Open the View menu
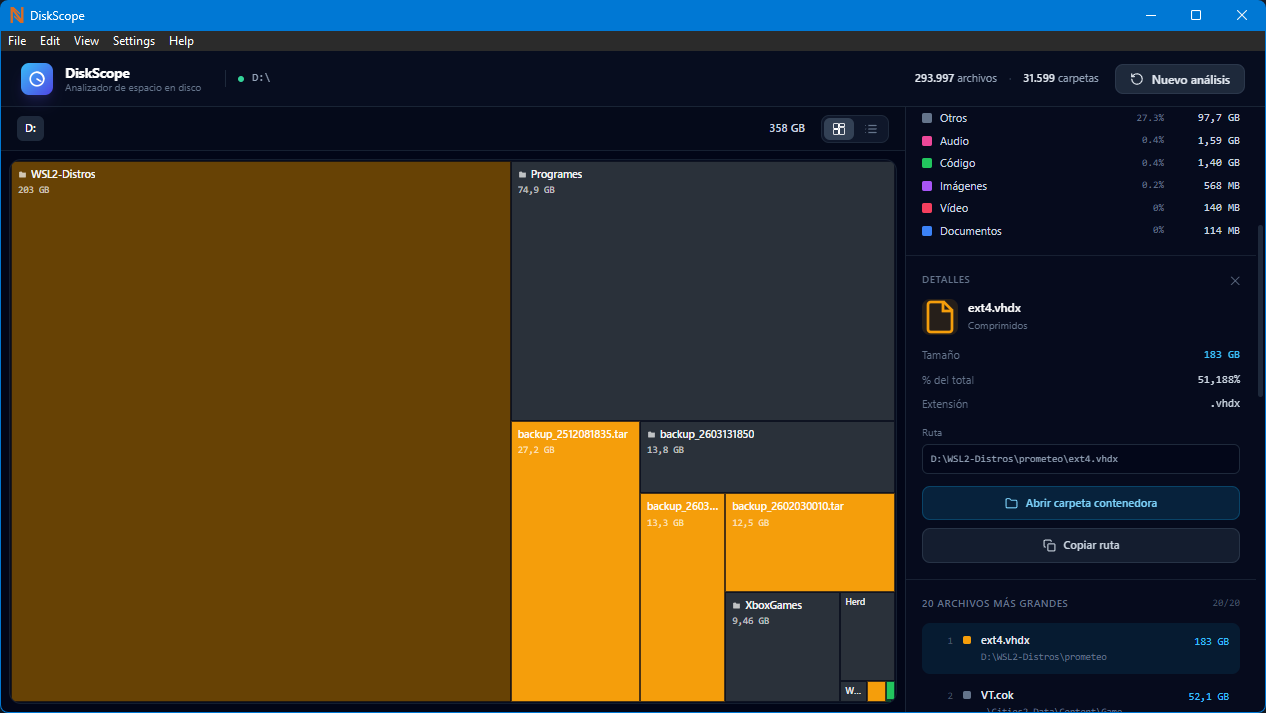This screenshot has height=713, width=1266. coord(87,41)
